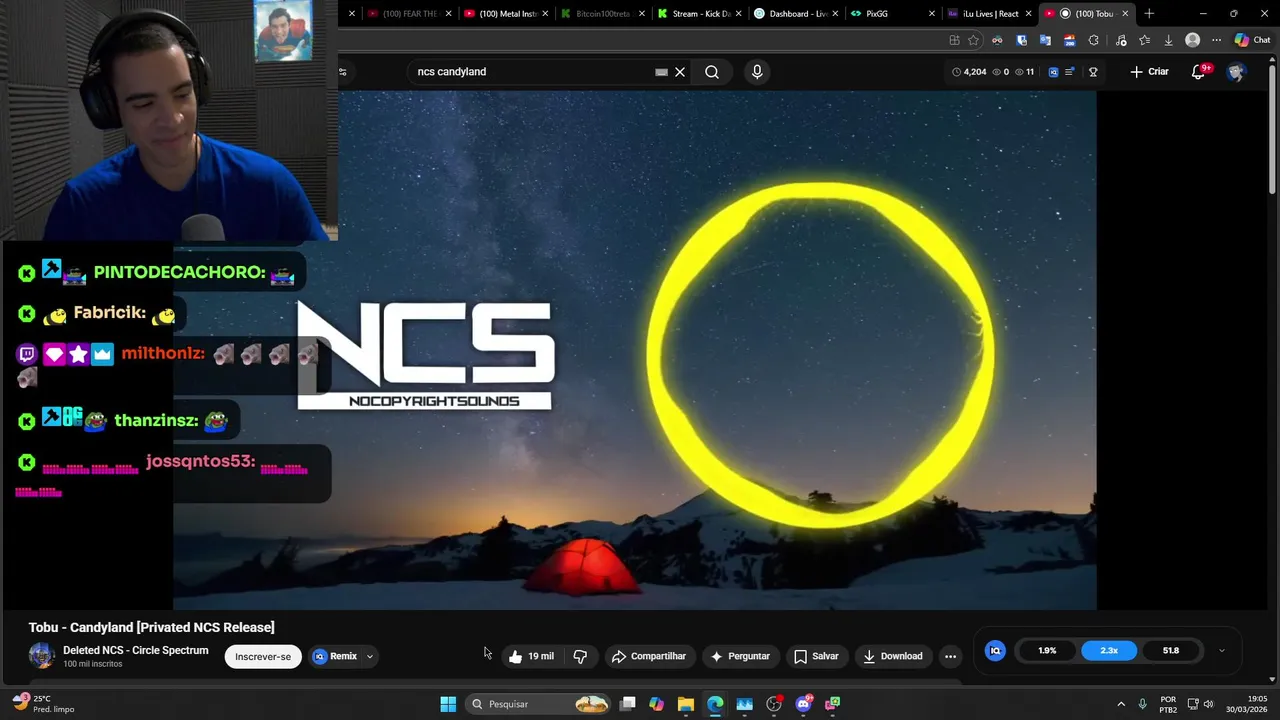Open Deleted NCS - Circle Spectrum channel avatar
Viewport: 1280px width, 720px height.
click(42, 656)
